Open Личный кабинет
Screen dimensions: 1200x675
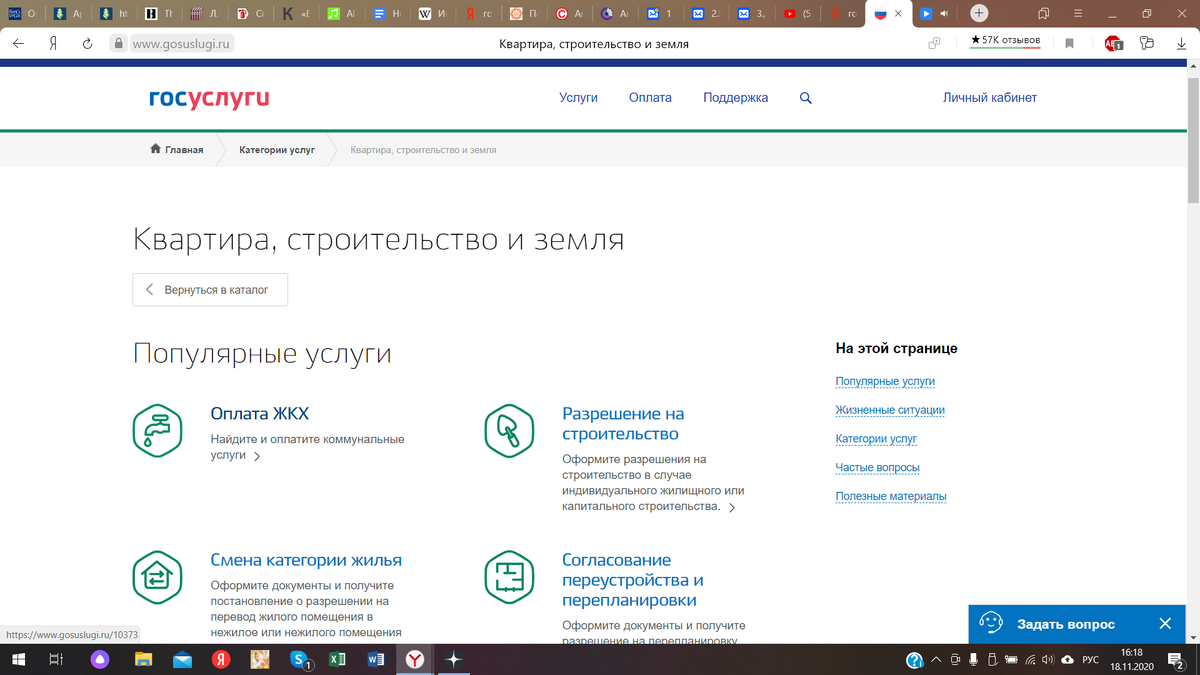(x=989, y=97)
